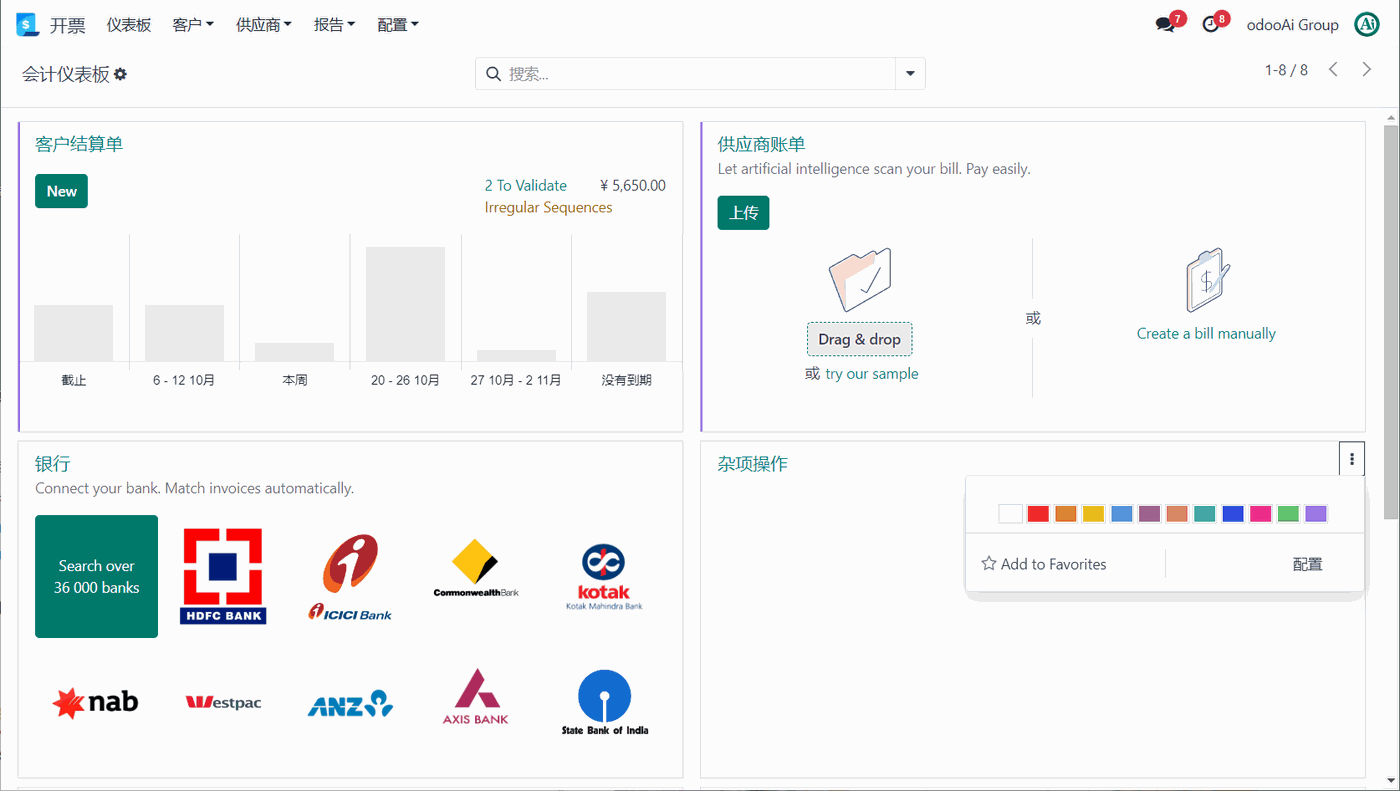Select 配置 in the card popup menu
The image size is (1400, 791).
pyautogui.click(x=1308, y=564)
